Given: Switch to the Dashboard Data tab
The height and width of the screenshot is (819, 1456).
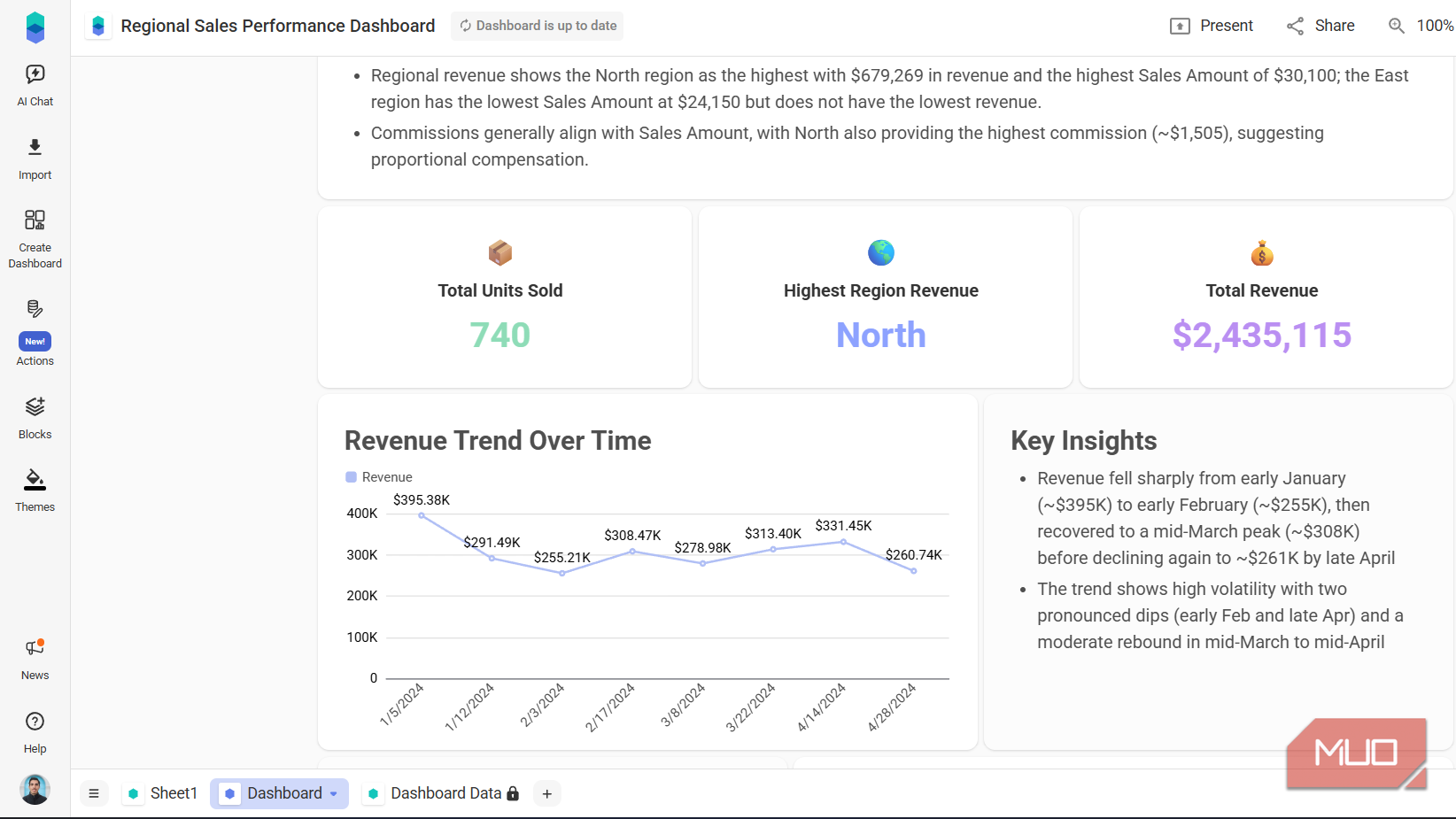Looking at the screenshot, I should (x=444, y=793).
